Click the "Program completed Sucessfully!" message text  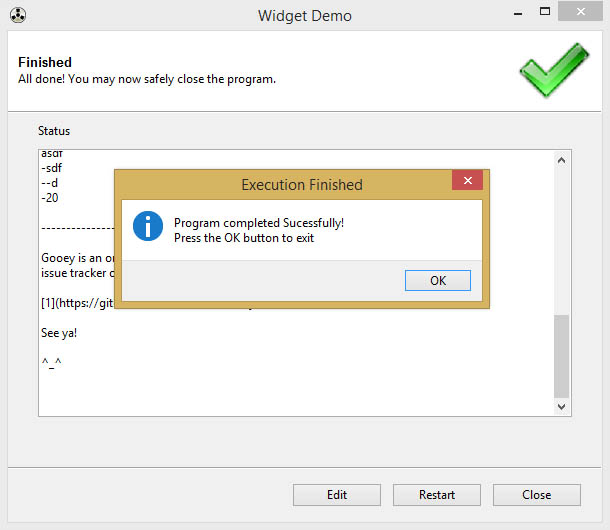point(259,223)
